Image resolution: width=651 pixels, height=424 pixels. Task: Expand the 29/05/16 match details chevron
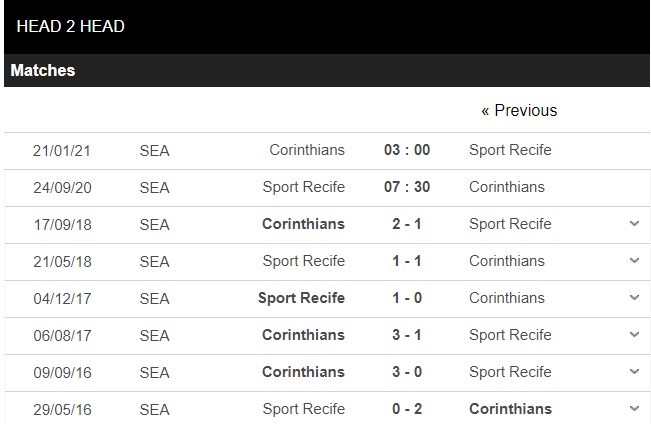click(x=634, y=409)
